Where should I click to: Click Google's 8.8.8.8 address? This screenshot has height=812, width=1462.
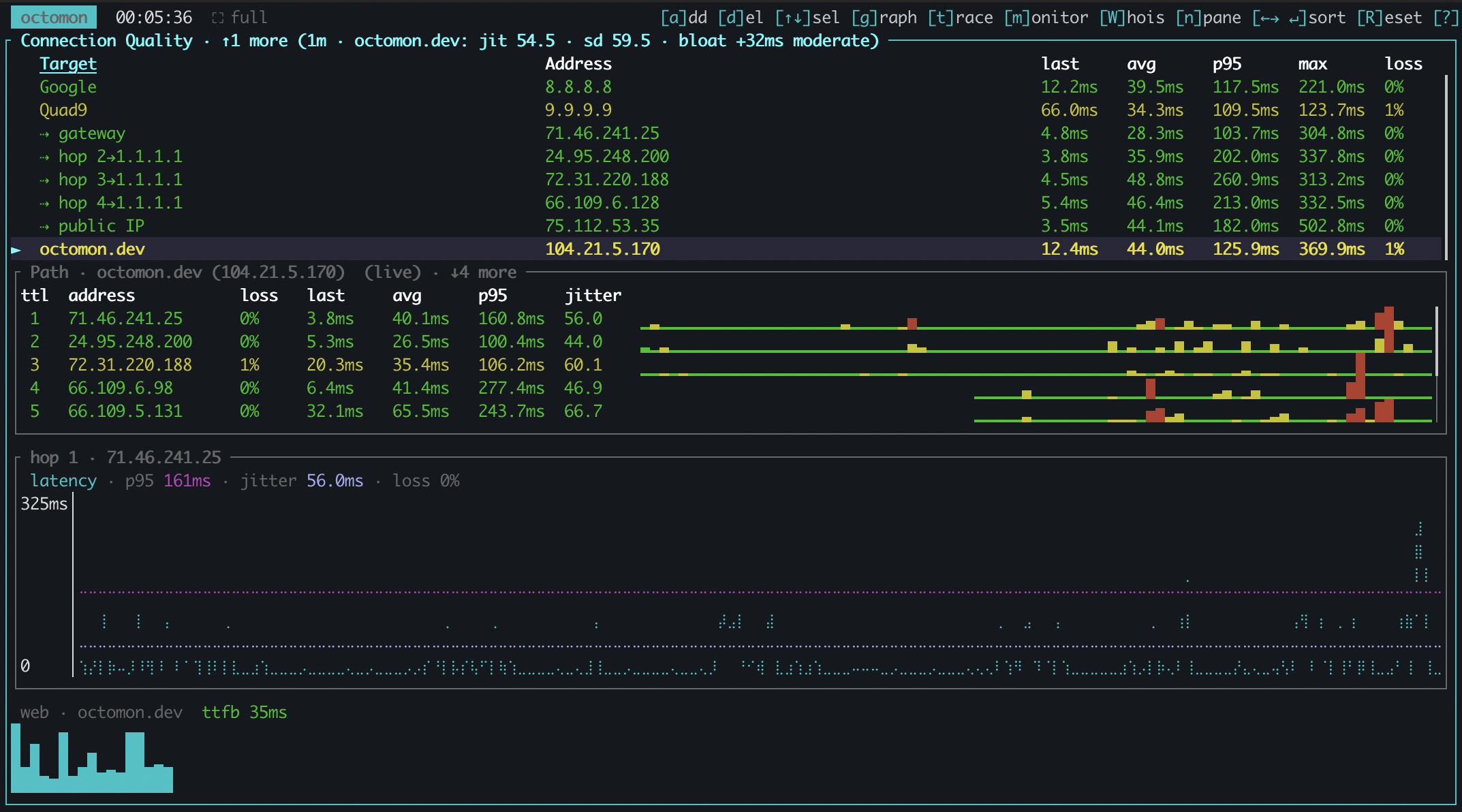[578, 87]
